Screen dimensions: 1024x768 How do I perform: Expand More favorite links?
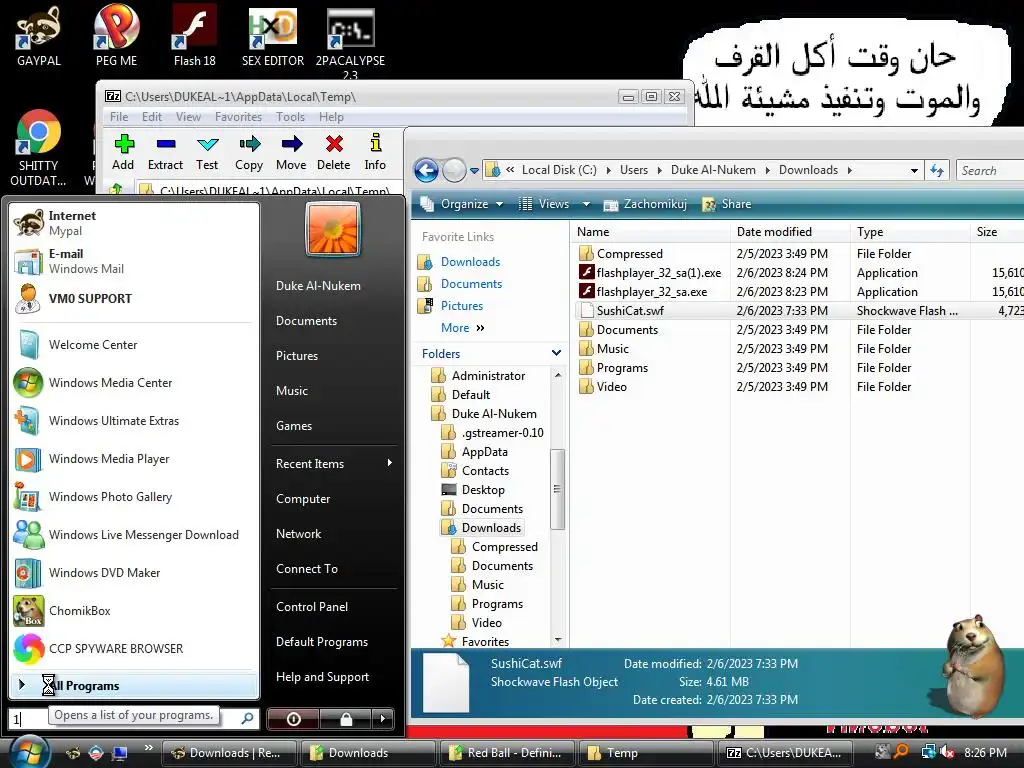[464, 328]
